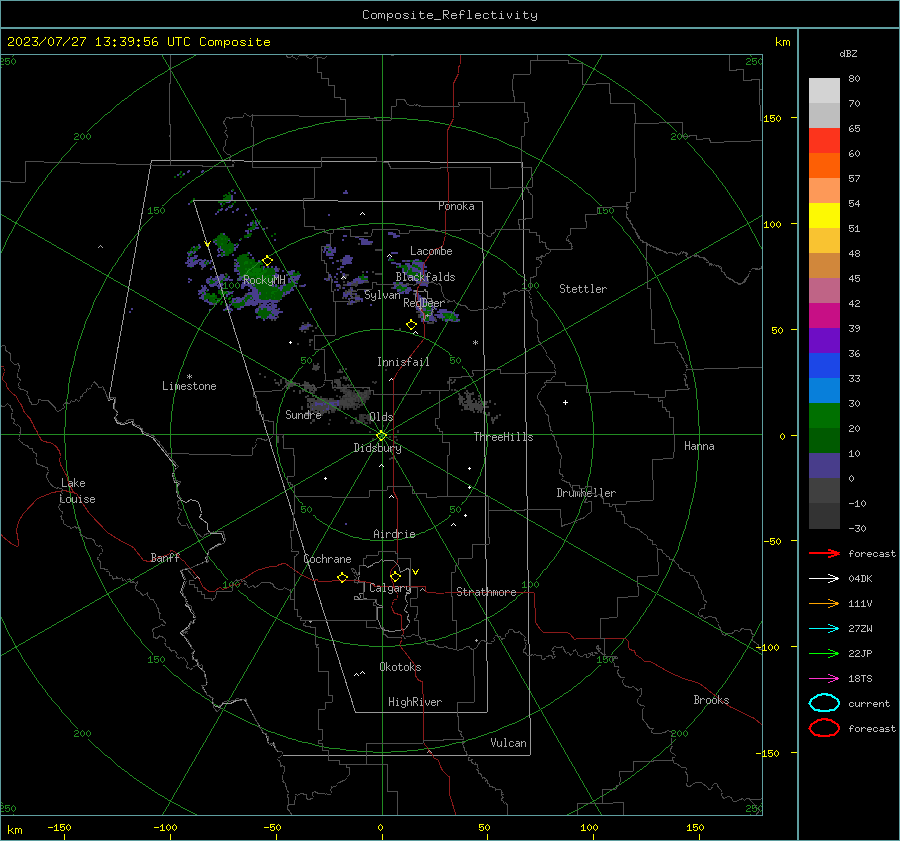900x841 pixels.
Task: Click the Strathmore label
Action: pos(486,592)
